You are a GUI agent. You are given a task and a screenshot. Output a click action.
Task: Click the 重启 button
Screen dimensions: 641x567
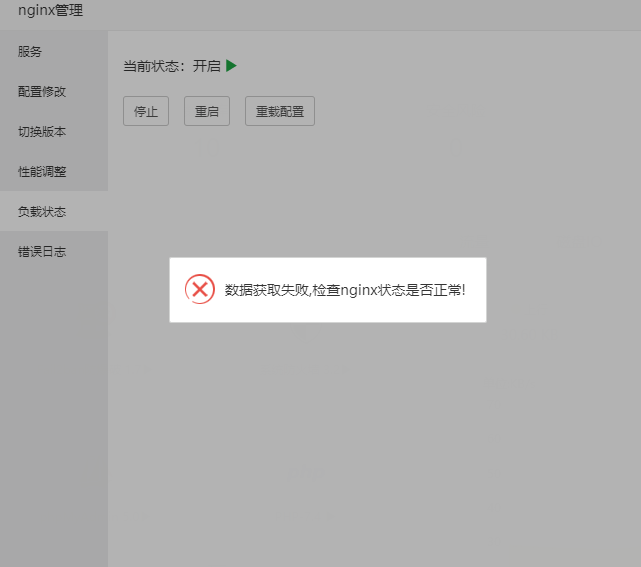click(x=207, y=111)
